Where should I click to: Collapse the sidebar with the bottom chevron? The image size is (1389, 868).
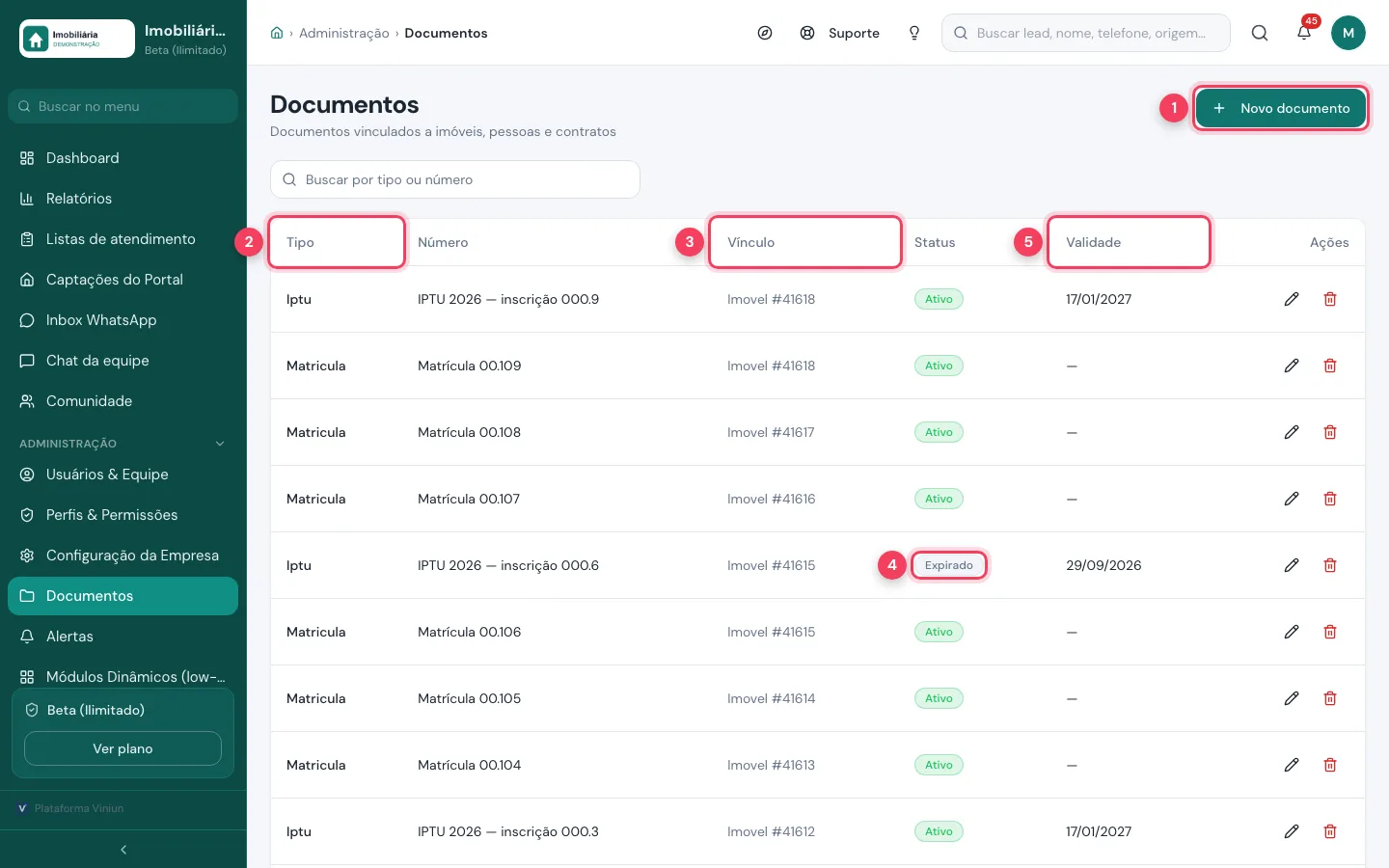[123, 850]
